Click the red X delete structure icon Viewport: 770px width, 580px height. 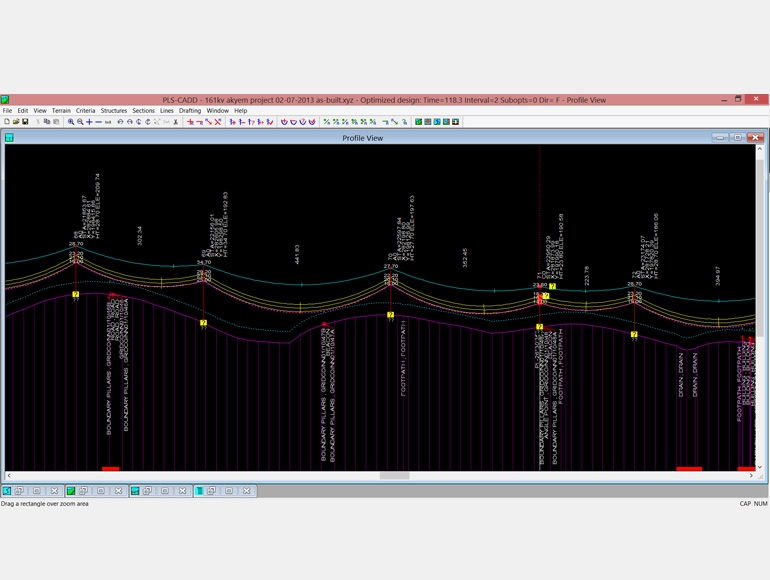tap(218, 122)
